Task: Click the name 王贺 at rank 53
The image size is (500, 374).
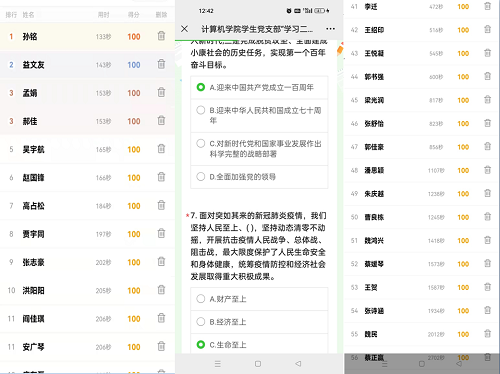Action: pos(371,287)
